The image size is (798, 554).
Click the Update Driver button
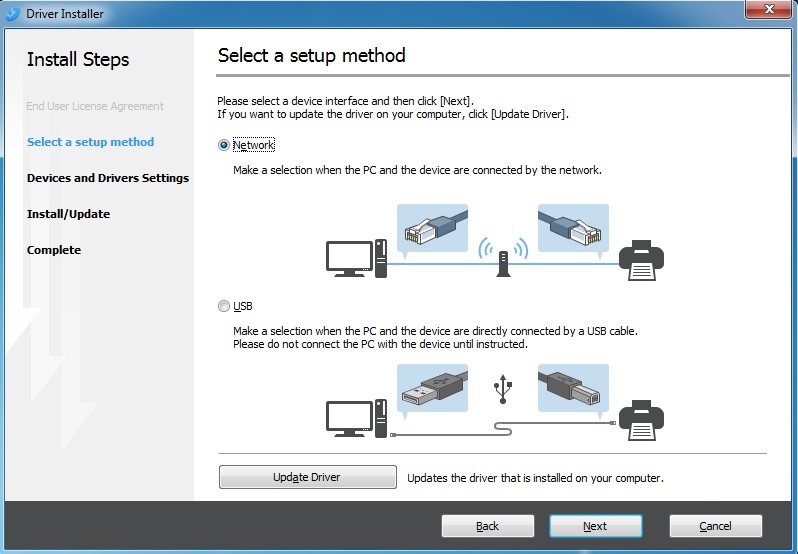(x=307, y=477)
